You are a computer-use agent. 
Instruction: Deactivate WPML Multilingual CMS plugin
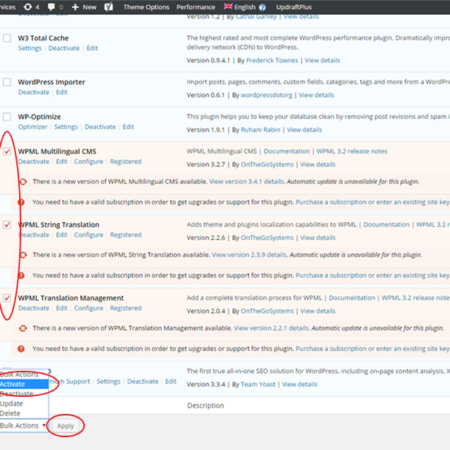pos(34,161)
